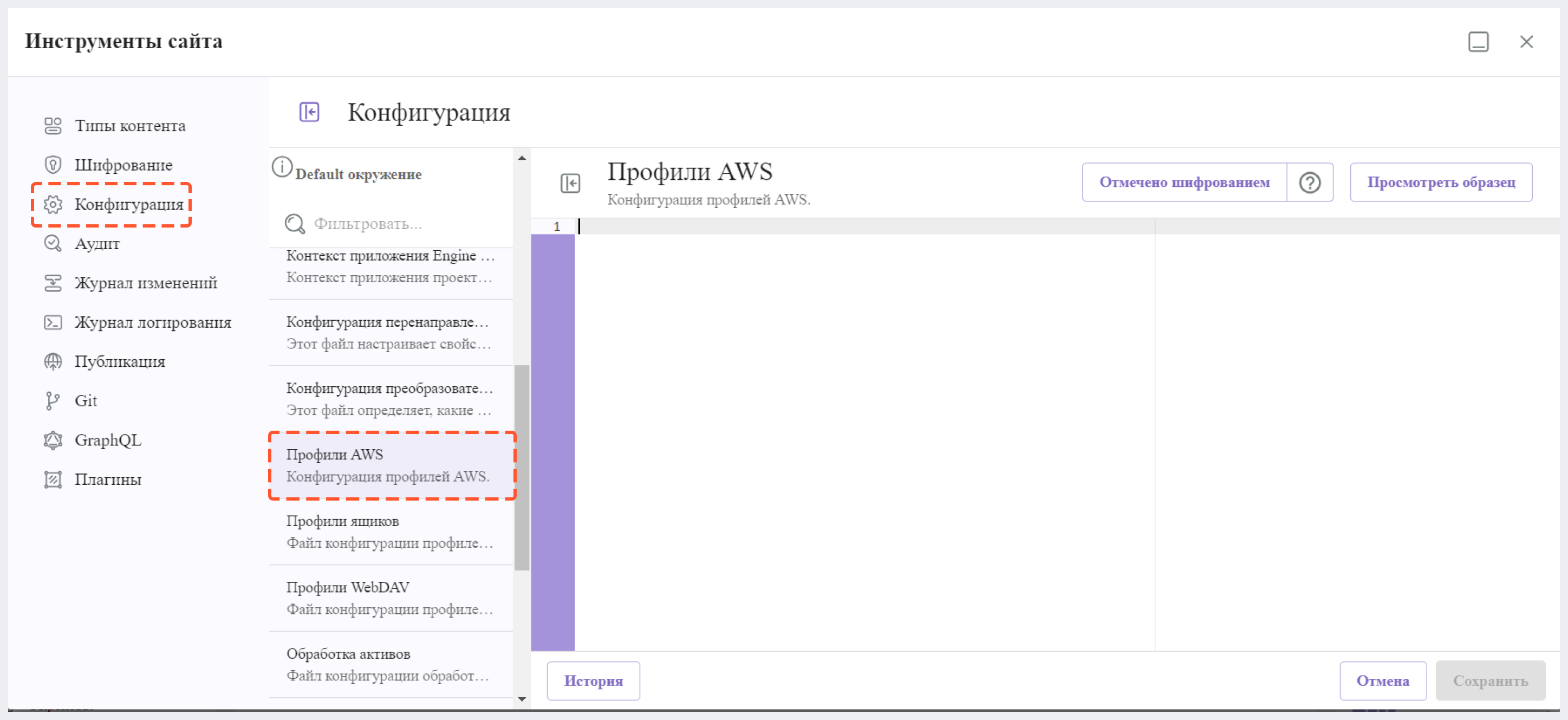Image resolution: width=1568 pixels, height=720 pixels.
Task: Collapse the sidebar via icon beside Конфигурация heading
Action: [x=309, y=112]
